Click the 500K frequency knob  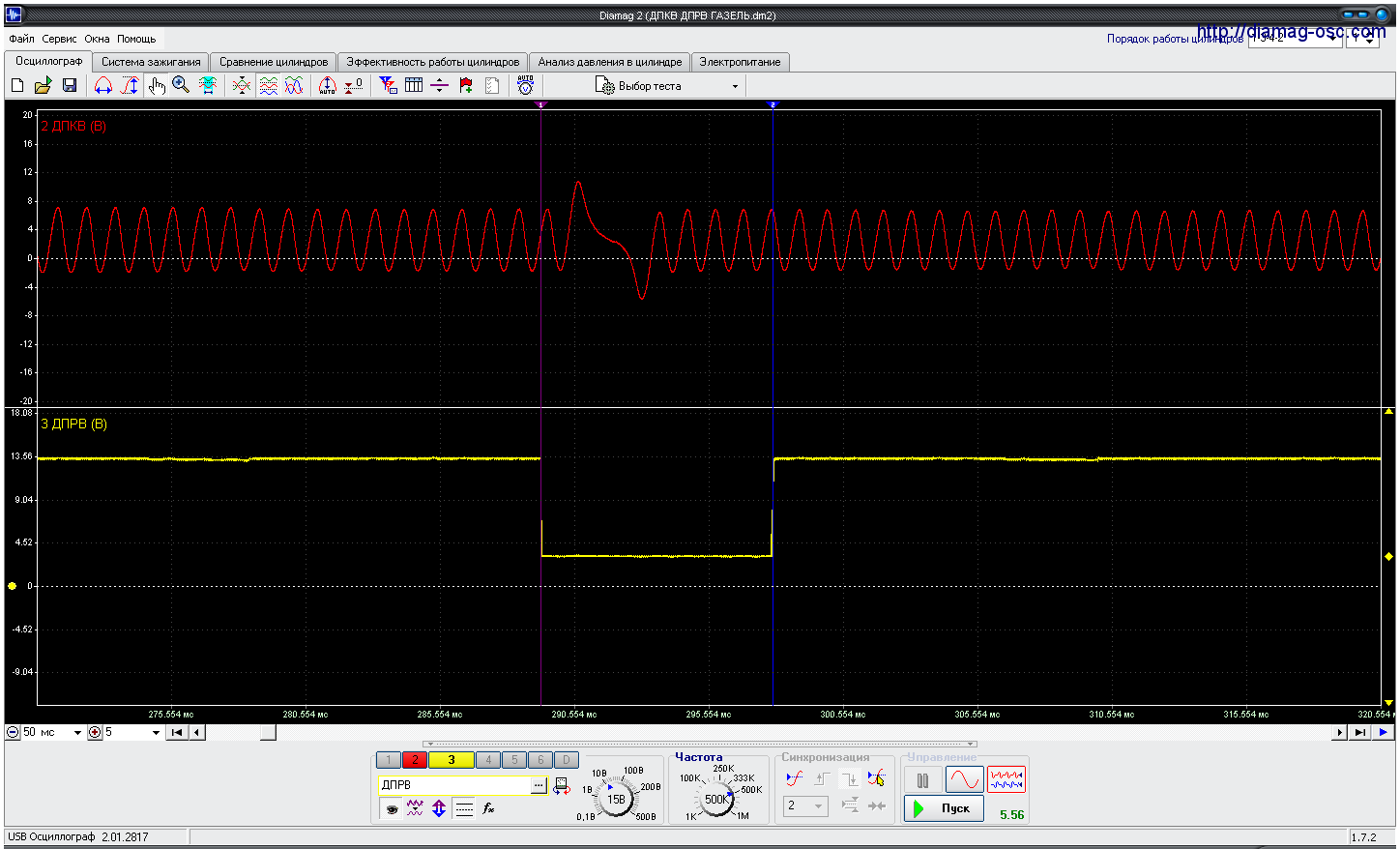coord(716,799)
